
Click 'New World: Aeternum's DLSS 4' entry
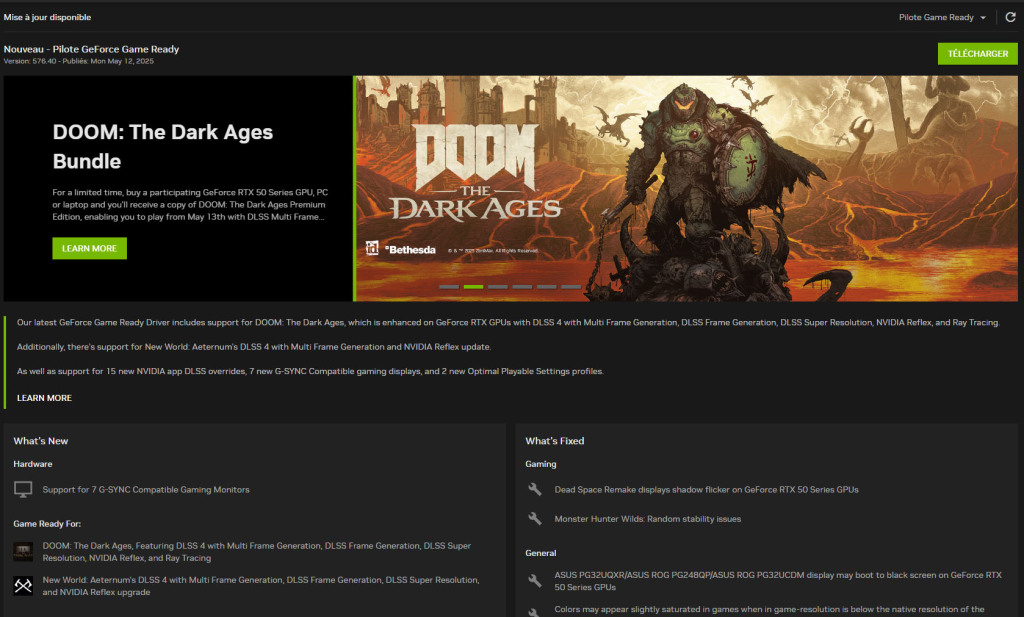click(x=261, y=586)
